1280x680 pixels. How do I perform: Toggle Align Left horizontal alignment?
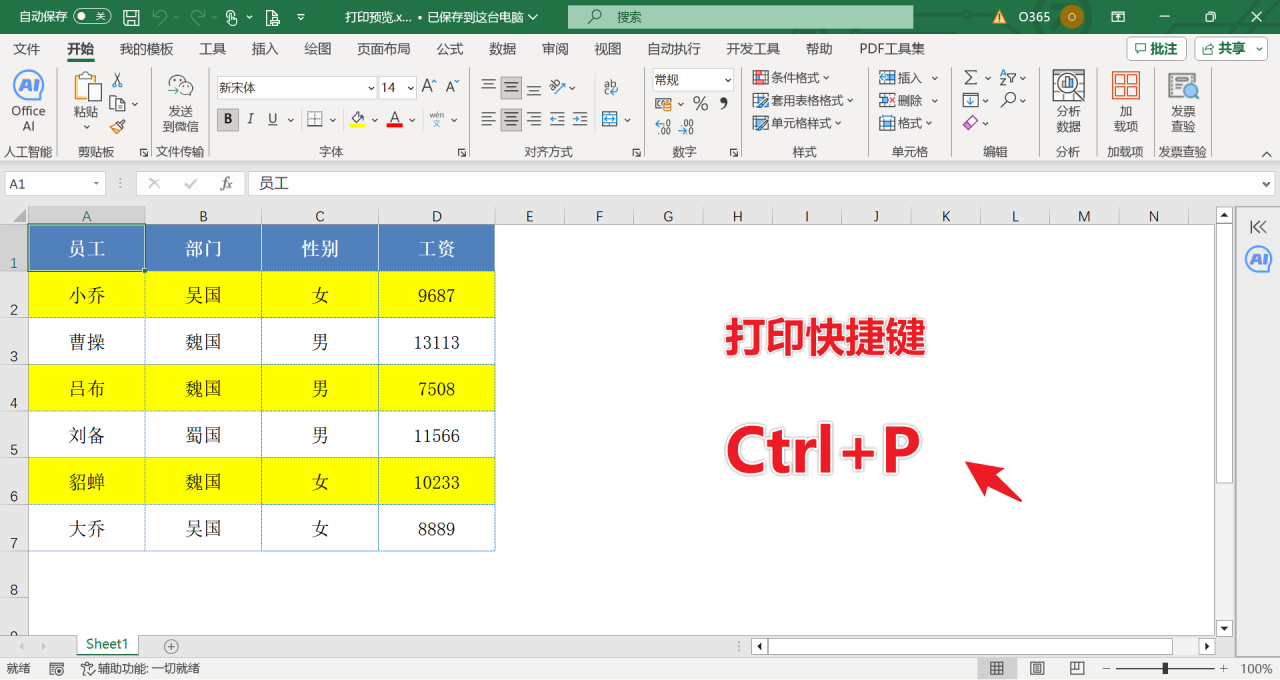coord(488,120)
